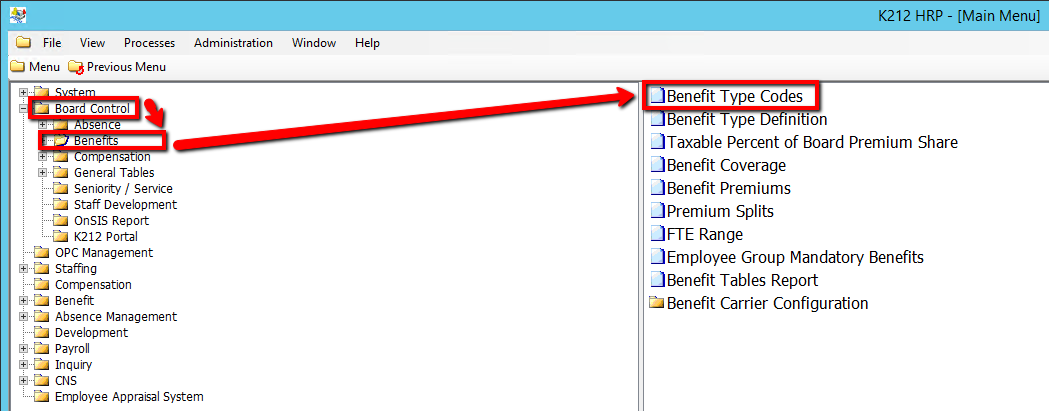Click the FTE Range document icon
Image resolution: width=1049 pixels, height=411 pixels.
point(657,234)
